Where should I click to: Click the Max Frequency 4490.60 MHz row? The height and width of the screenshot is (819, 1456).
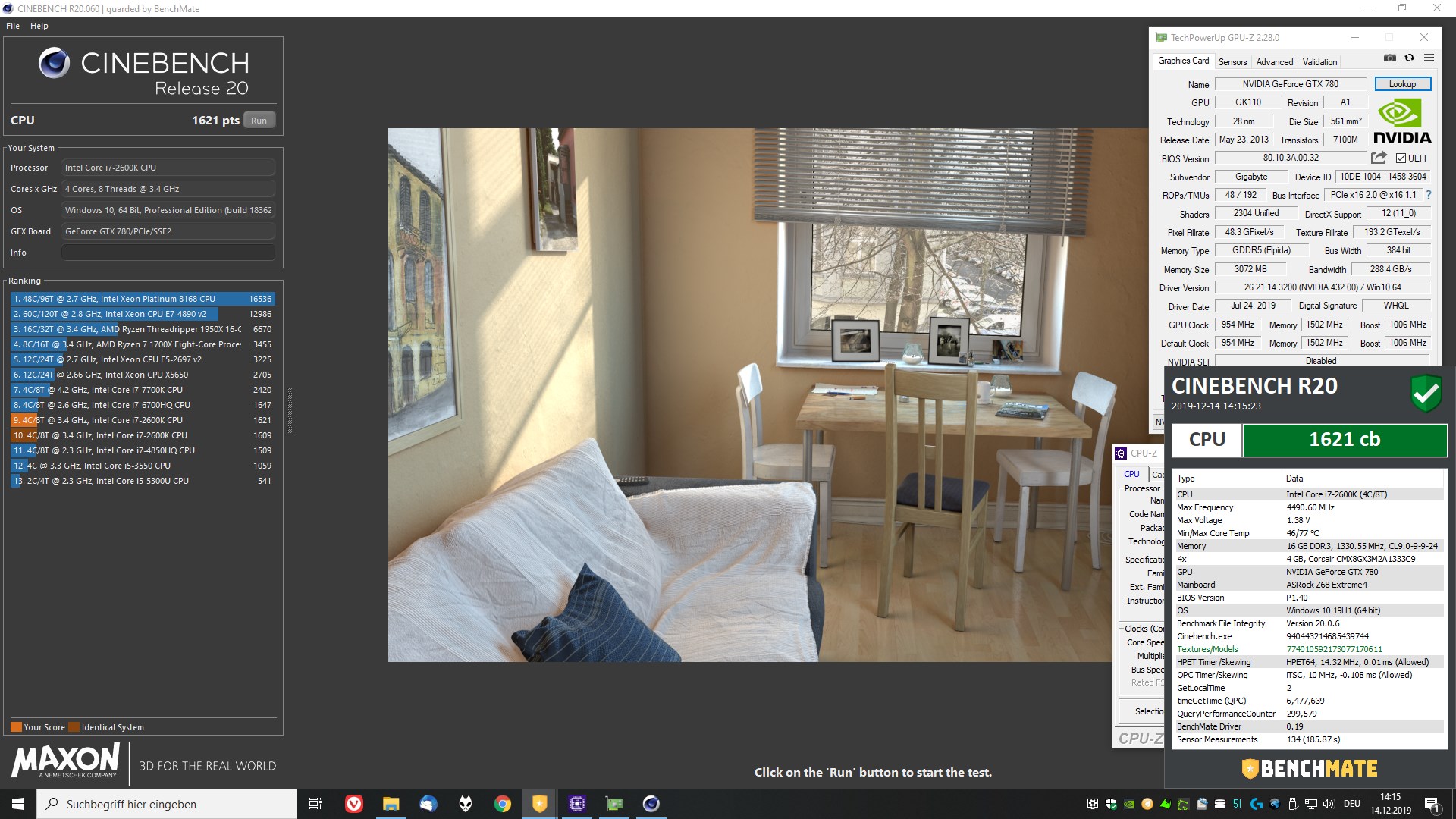[1308, 507]
